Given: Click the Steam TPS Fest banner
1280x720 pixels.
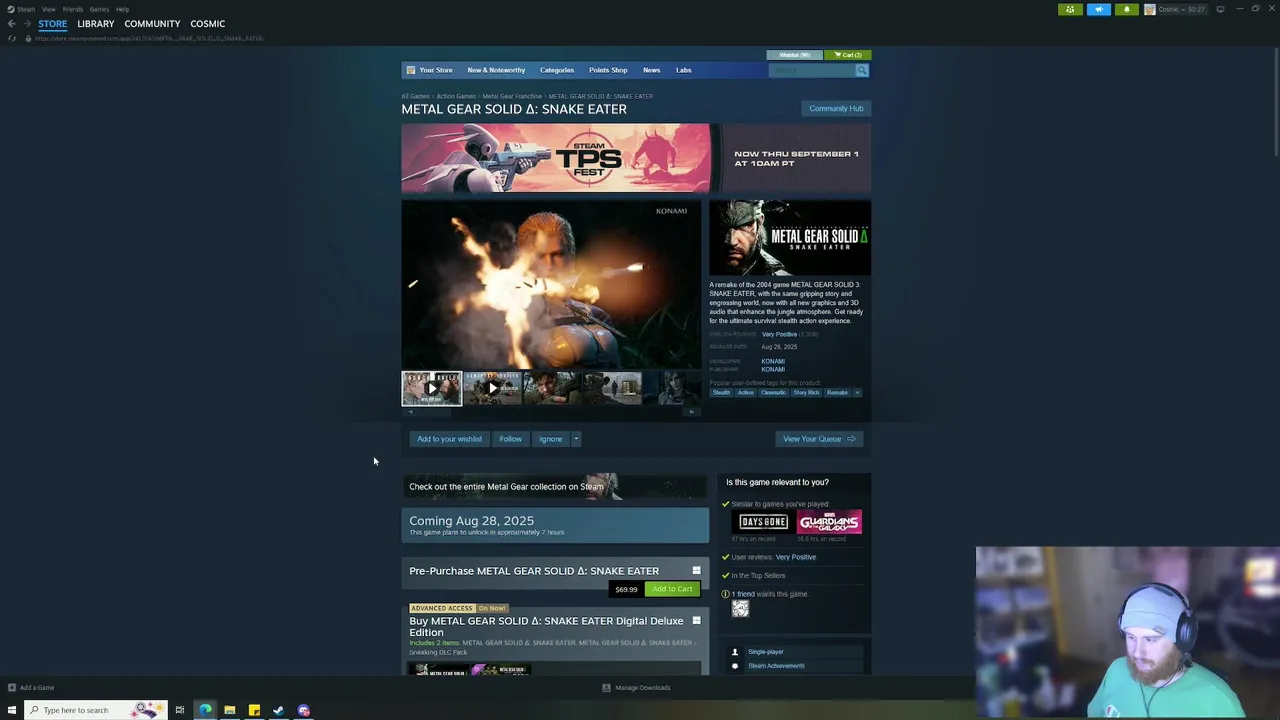Looking at the screenshot, I should [636, 158].
